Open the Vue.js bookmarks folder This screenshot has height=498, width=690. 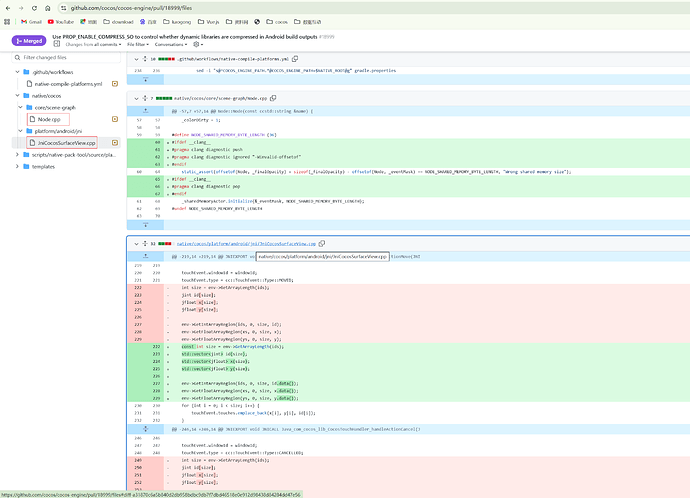coord(208,22)
